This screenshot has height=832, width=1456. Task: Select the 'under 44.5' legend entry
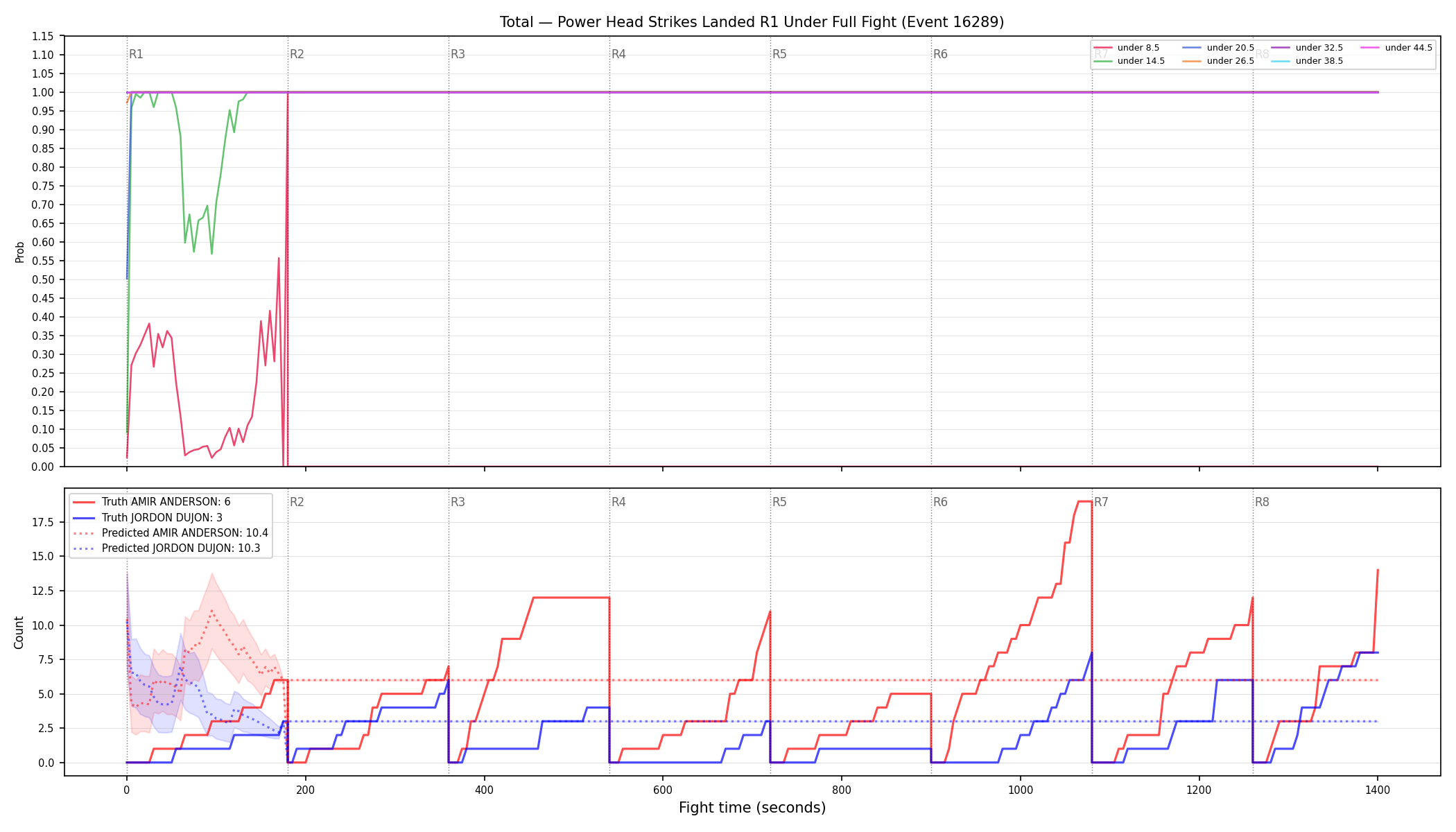[1397, 48]
